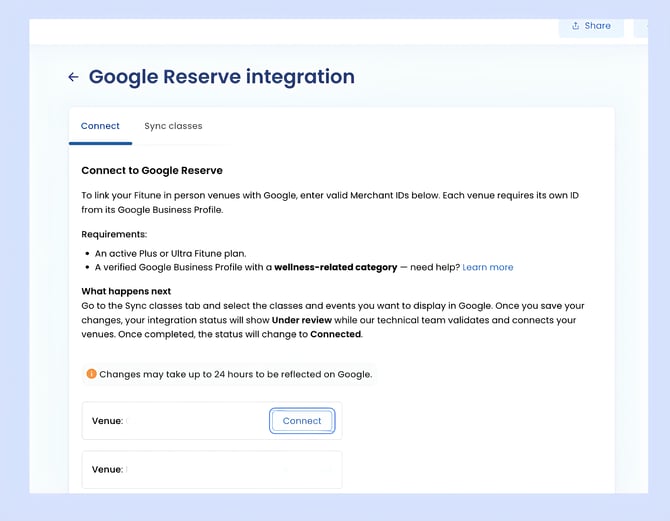
Task: Go back using the left arrow icon
Action: coord(73,77)
